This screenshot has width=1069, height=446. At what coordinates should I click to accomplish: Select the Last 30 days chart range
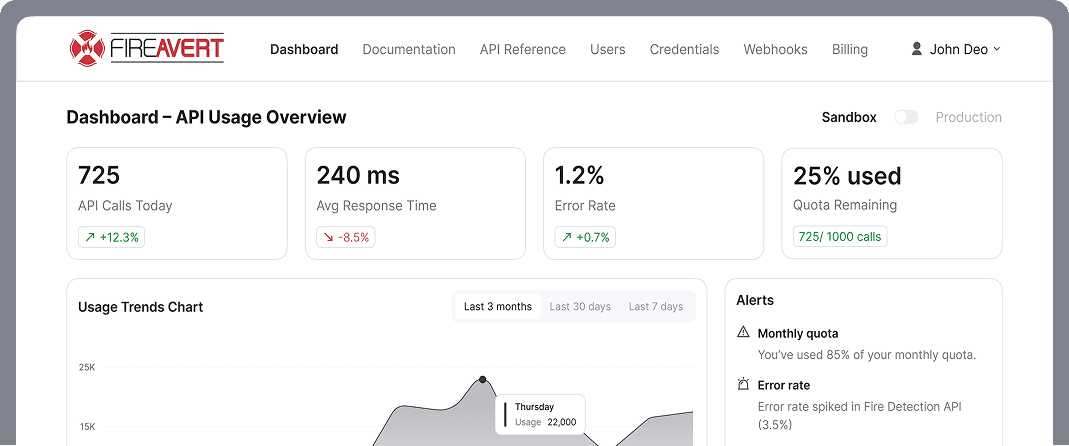click(580, 306)
